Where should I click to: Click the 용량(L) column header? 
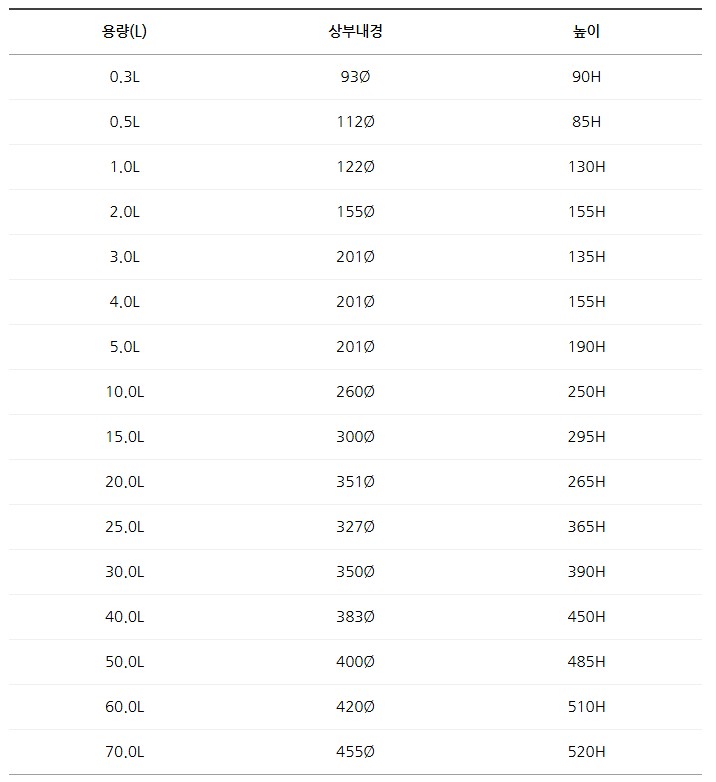(x=125, y=31)
